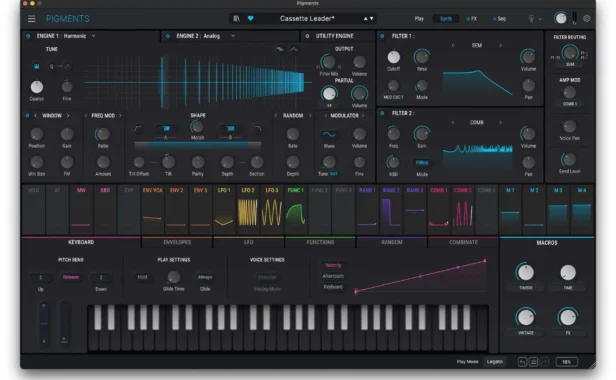Click the Modulator section left arrow
The height and width of the screenshot is (380, 616).
click(326, 116)
